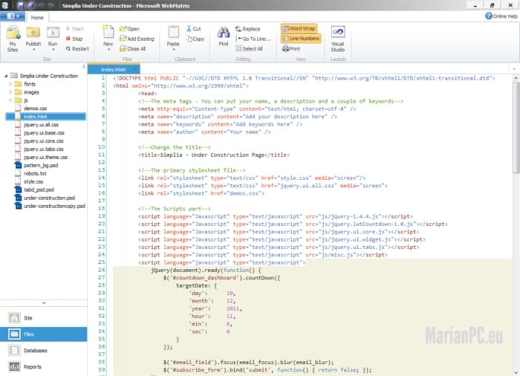Viewport: 520px width, 376px height.
Task: Click Replace in Editing group
Action: tap(248, 29)
